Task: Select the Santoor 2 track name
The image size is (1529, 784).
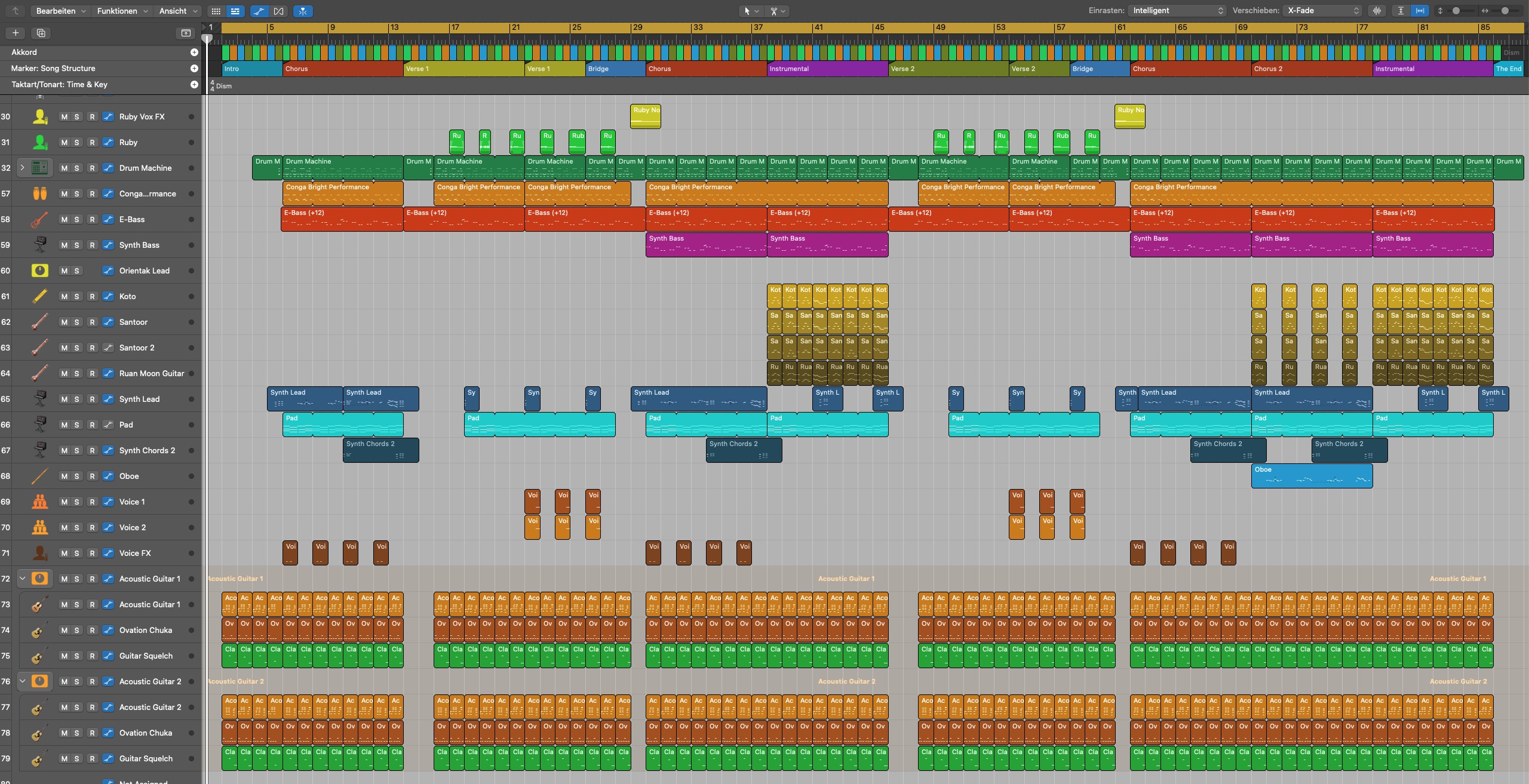Action: [x=137, y=348]
